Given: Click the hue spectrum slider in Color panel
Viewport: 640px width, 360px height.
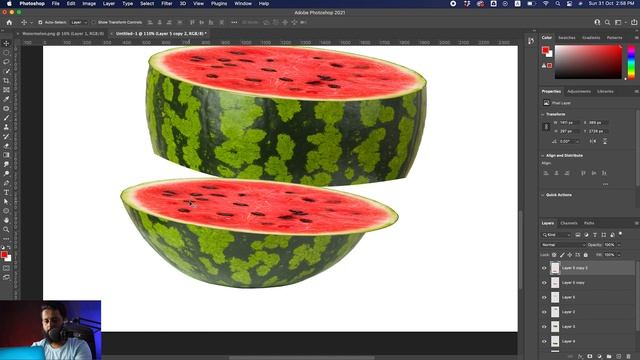Looking at the screenshot, I should pyautogui.click(x=631, y=62).
